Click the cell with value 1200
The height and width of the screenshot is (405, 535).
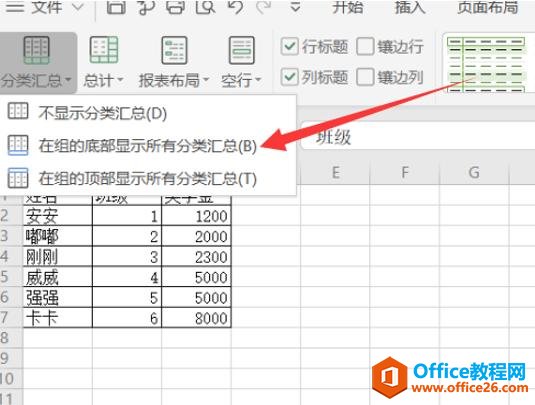(x=196, y=215)
